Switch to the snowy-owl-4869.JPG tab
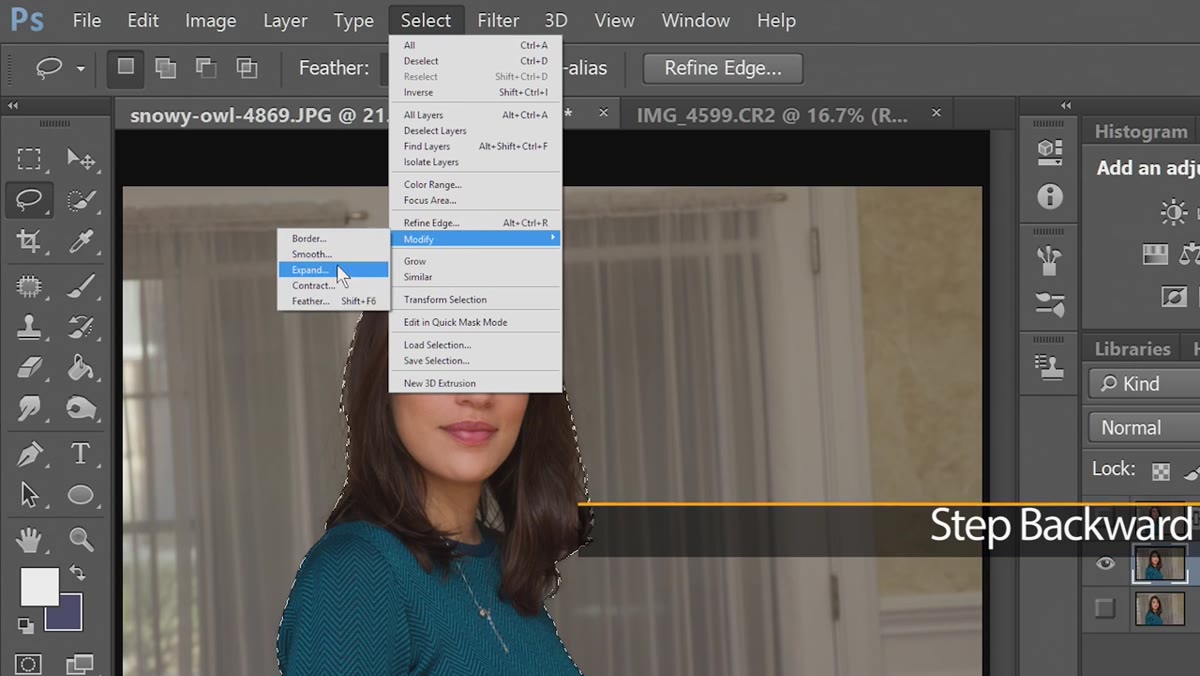 point(258,115)
